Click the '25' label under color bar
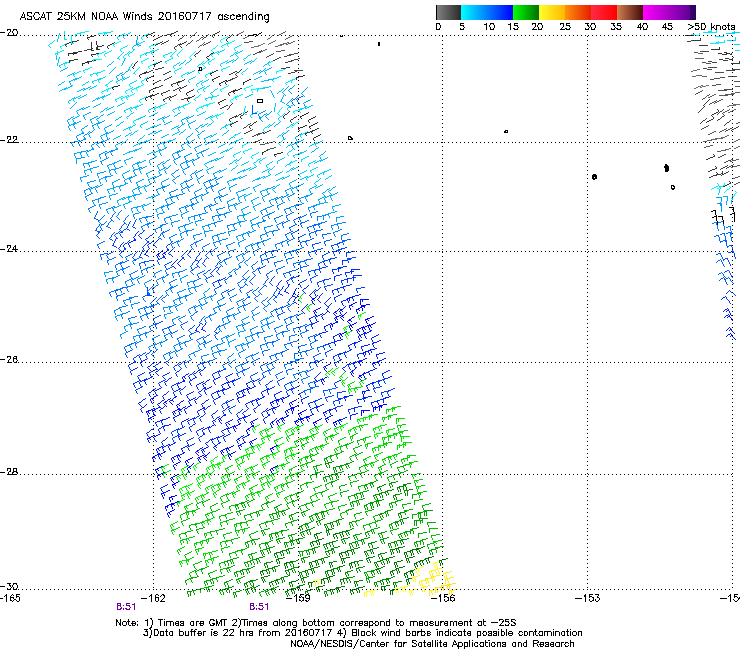Viewport: 740px width, 650px height. 565,27
